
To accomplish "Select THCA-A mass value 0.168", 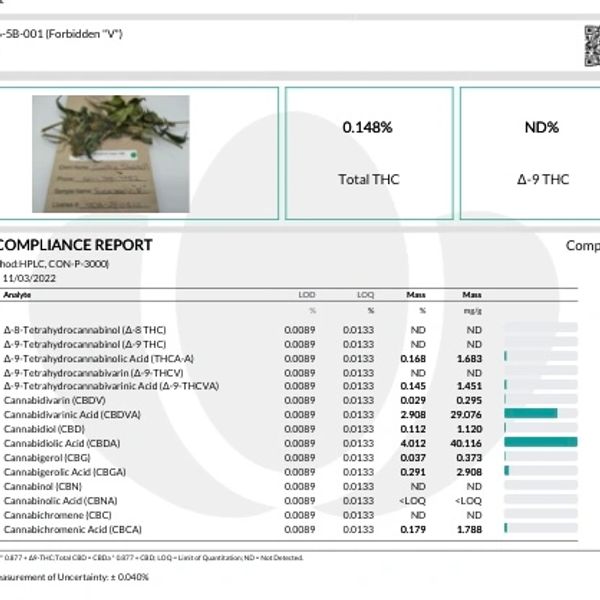I will 413,359.
